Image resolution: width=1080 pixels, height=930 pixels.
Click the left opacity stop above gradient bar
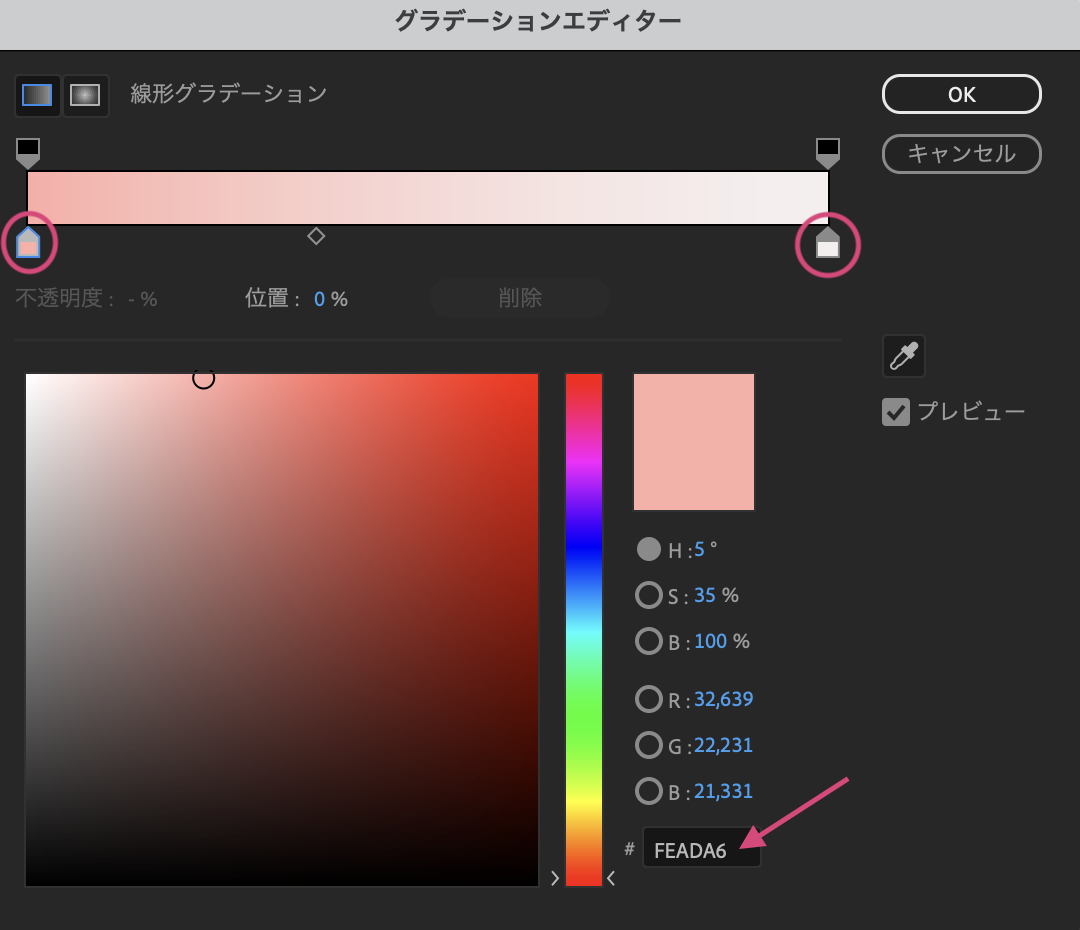point(27,150)
